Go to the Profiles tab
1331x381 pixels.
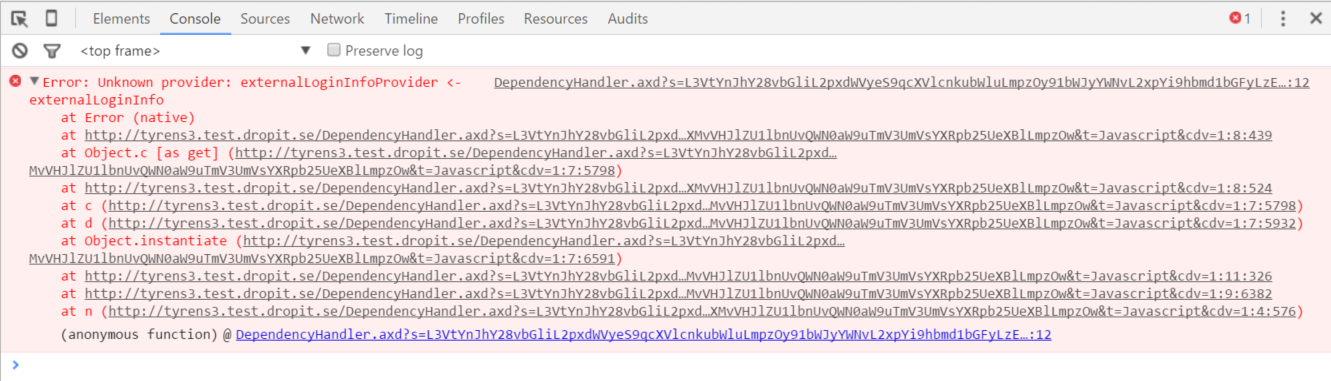coord(481,18)
